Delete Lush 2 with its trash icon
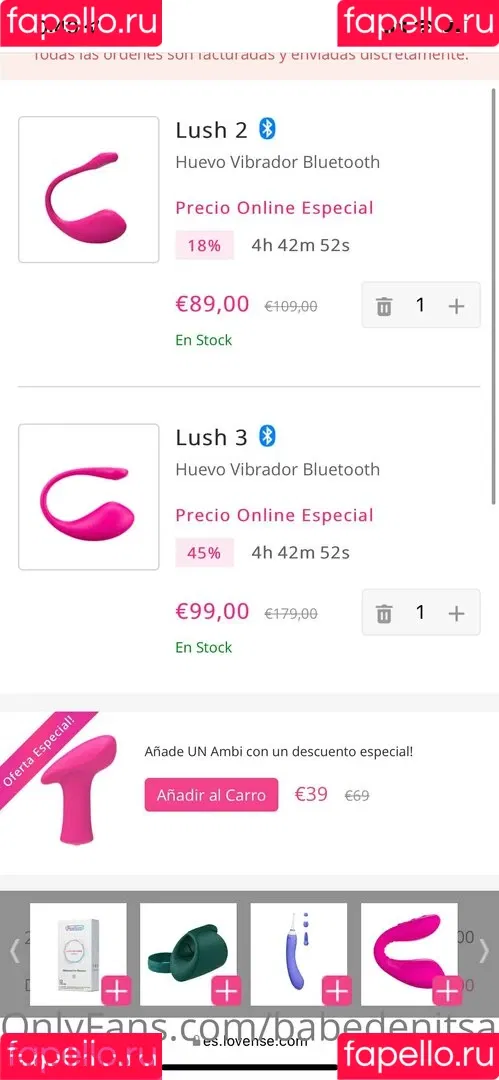499x1080 pixels. pyautogui.click(x=384, y=306)
